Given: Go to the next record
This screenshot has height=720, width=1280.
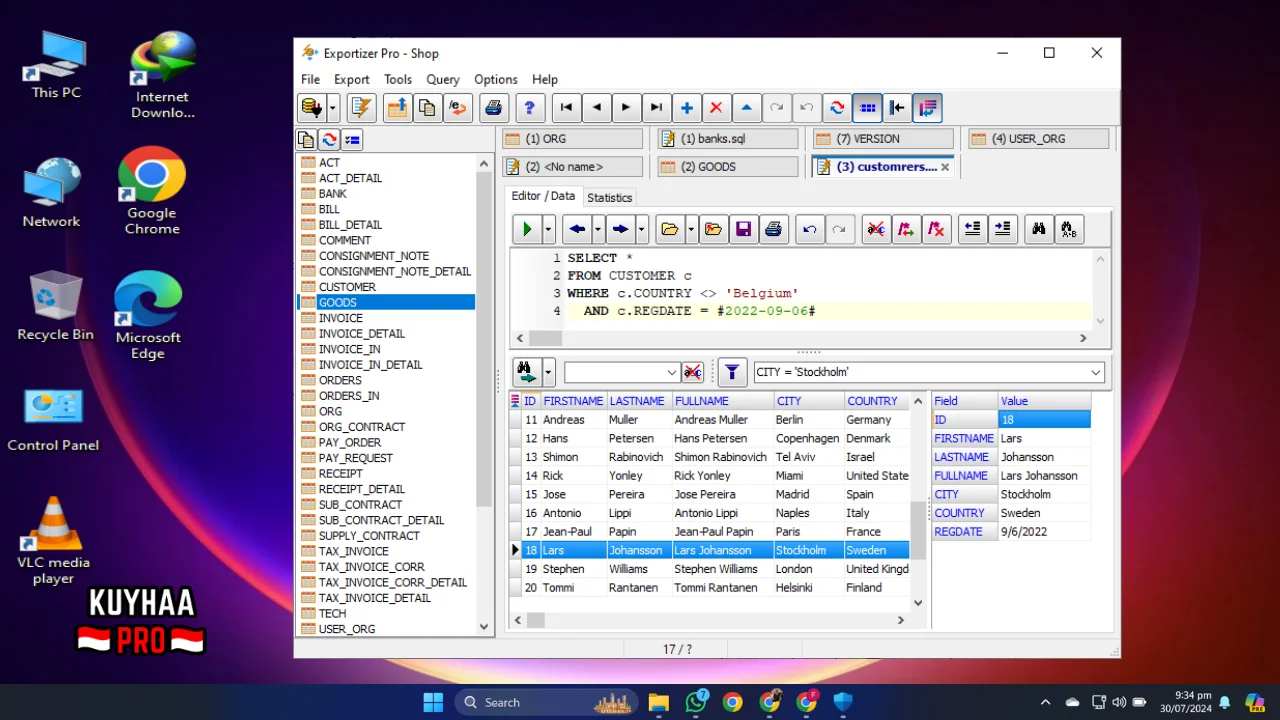Looking at the screenshot, I should (626, 108).
